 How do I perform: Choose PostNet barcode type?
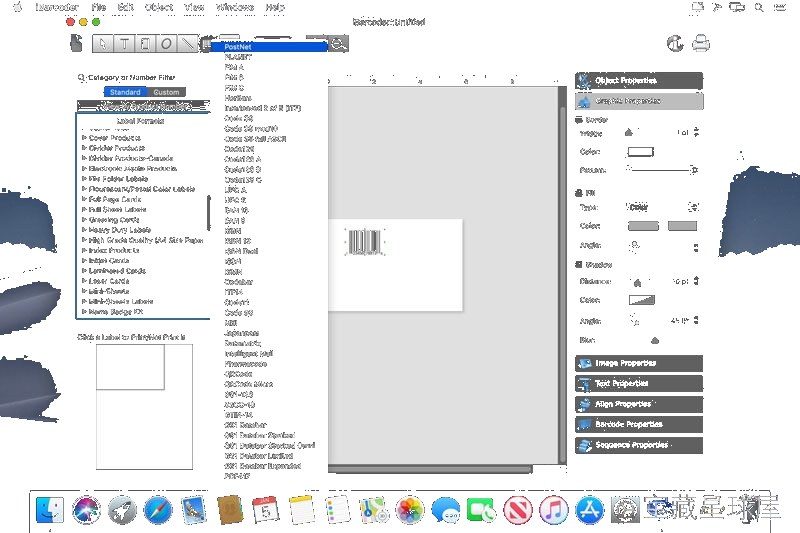[269, 46]
